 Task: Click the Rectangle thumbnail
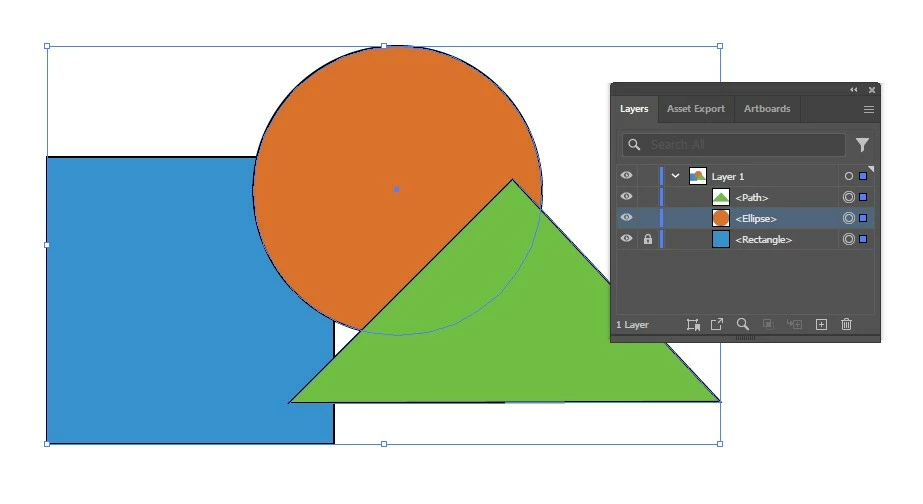click(721, 239)
